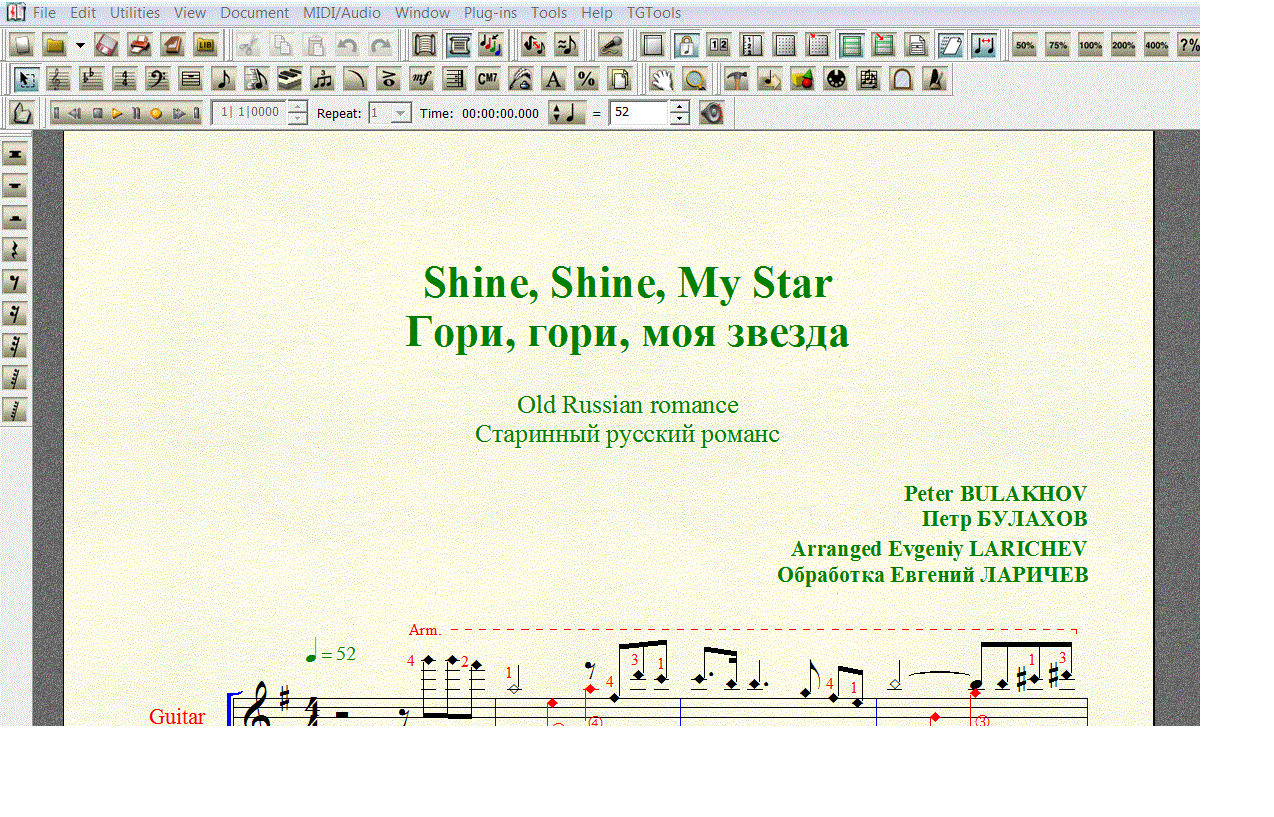The width and height of the screenshot is (1274, 817).
Task: Select the Chord tool labeled CM7
Action: point(487,79)
